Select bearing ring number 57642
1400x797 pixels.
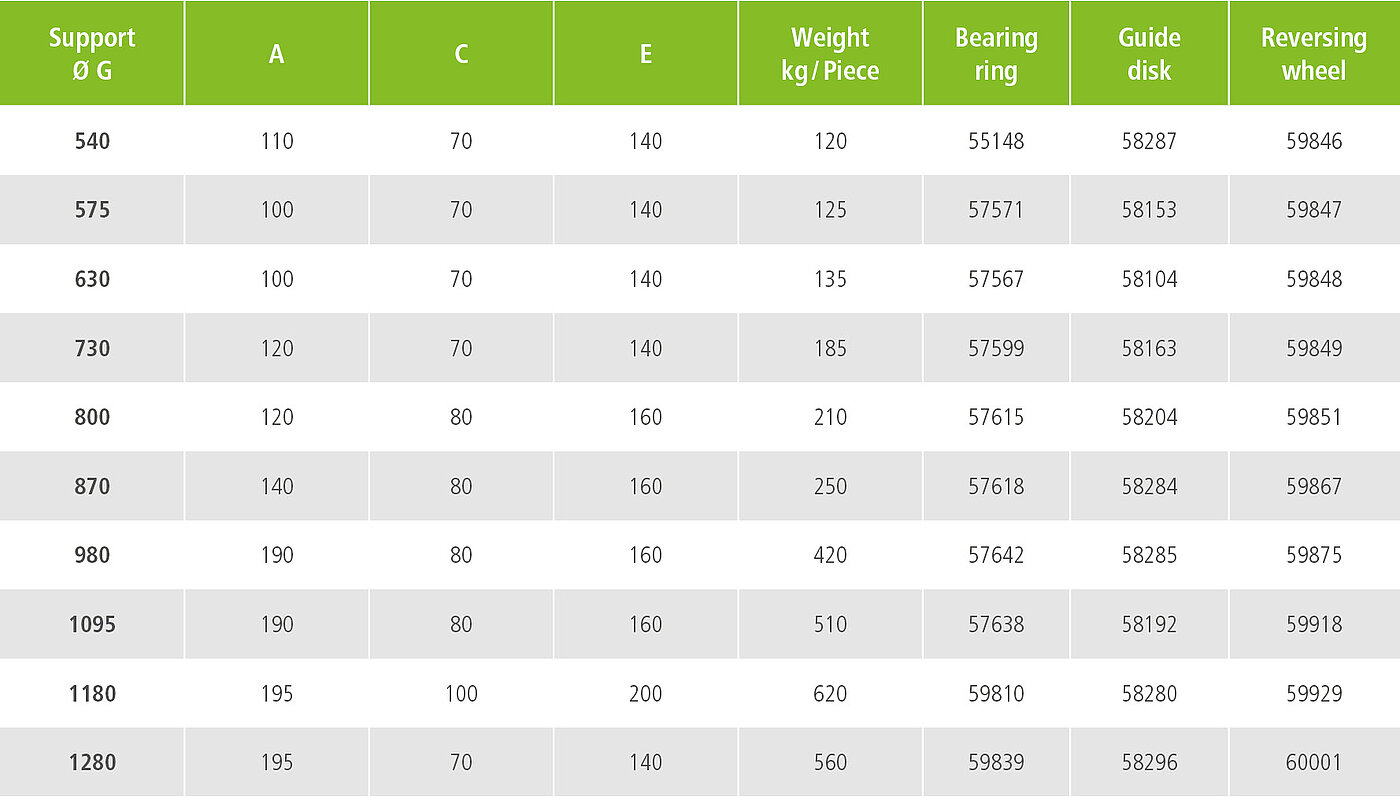(996, 555)
